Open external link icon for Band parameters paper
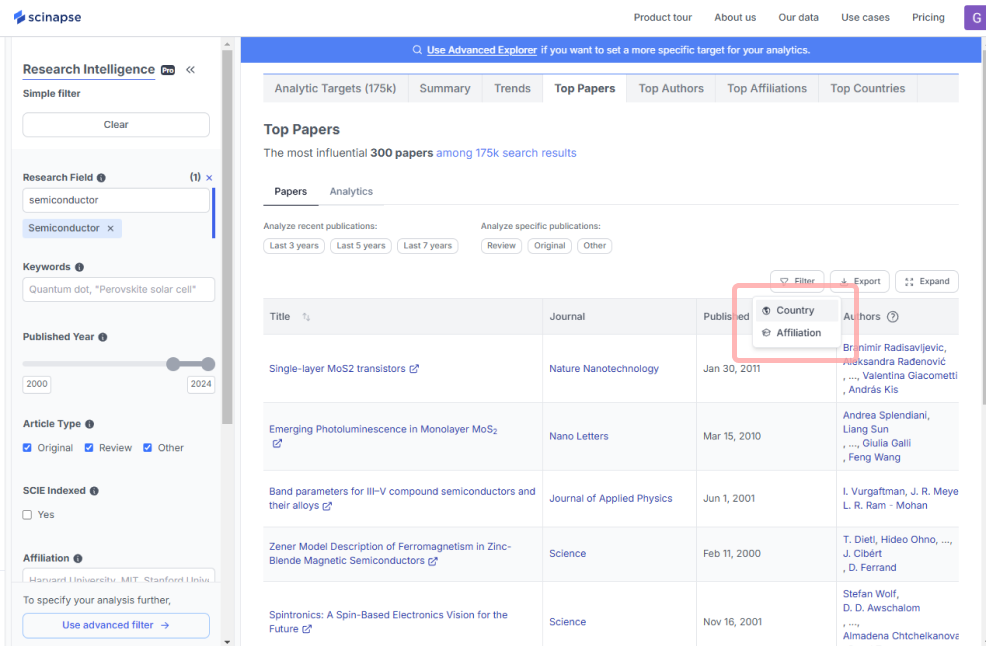Viewport: 986px width, 646px height. point(327,506)
